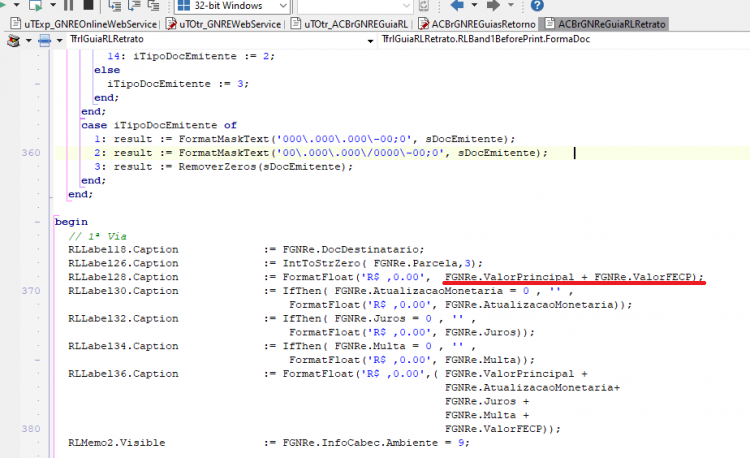Click the '00\.000\.000\/0000\-00;0' mask string

[x=360, y=153]
